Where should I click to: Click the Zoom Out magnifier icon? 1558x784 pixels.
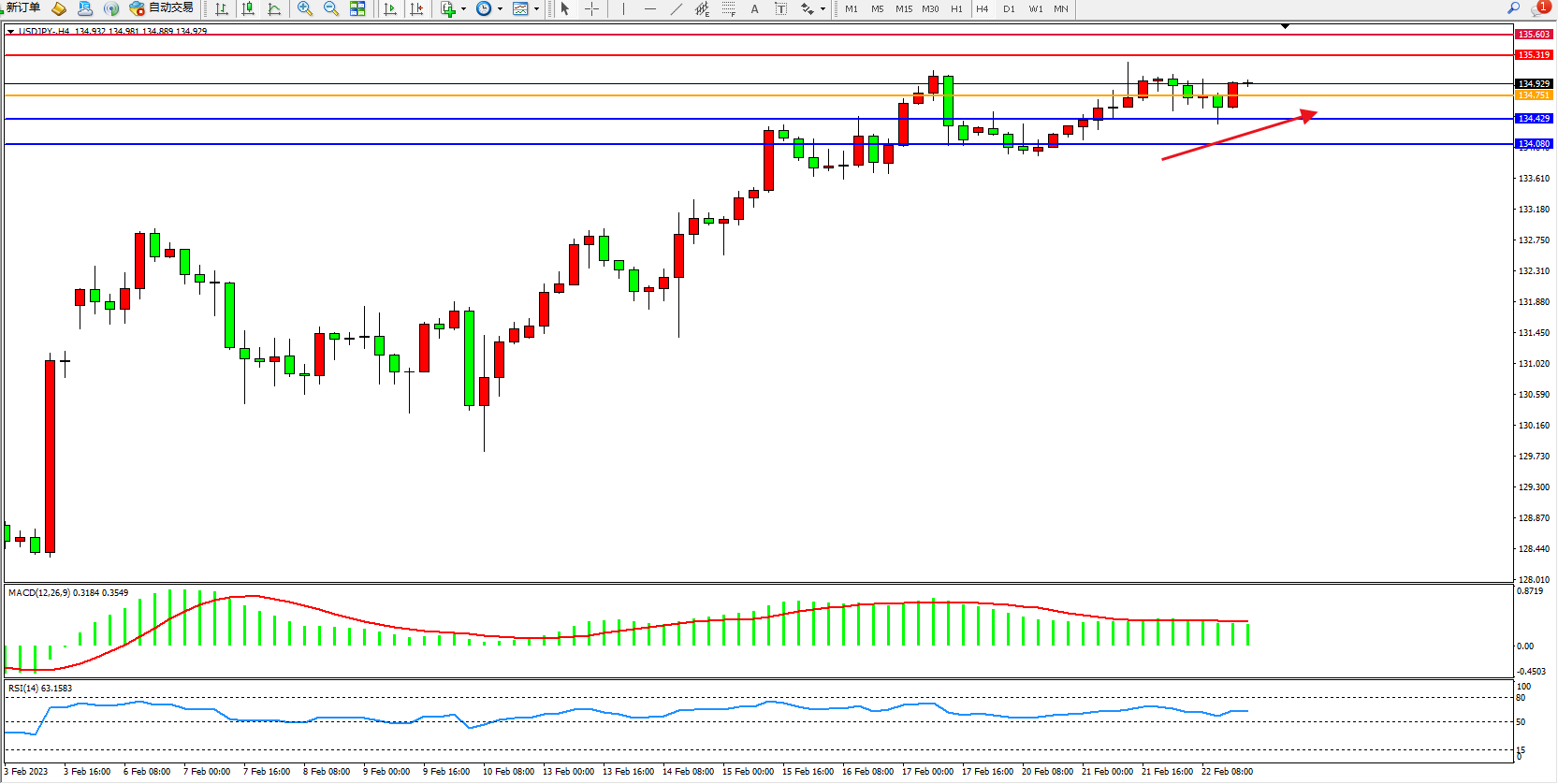click(x=330, y=8)
